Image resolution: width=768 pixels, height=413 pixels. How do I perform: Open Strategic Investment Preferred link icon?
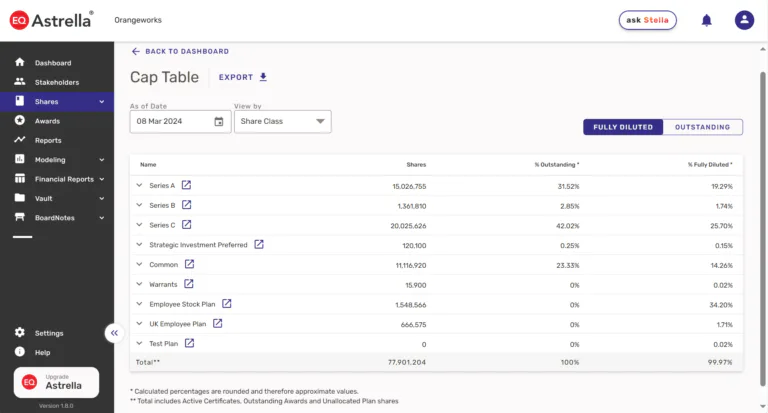coord(259,244)
